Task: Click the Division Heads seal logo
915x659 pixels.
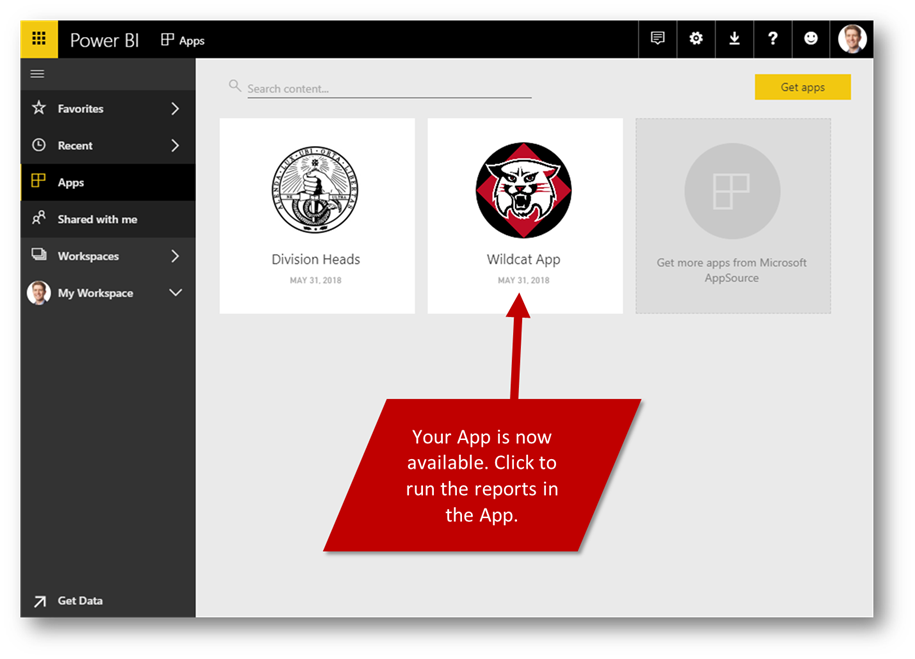Action: [x=315, y=190]
